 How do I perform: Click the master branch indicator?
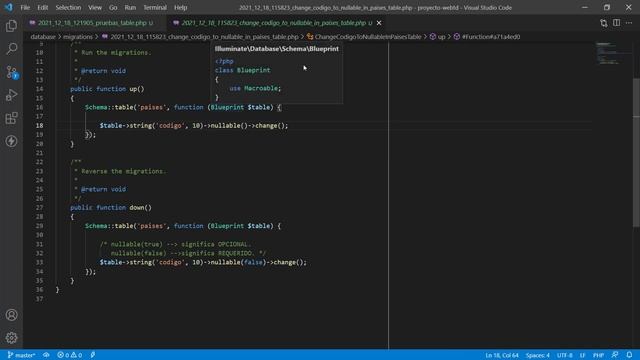pos(21,355)
